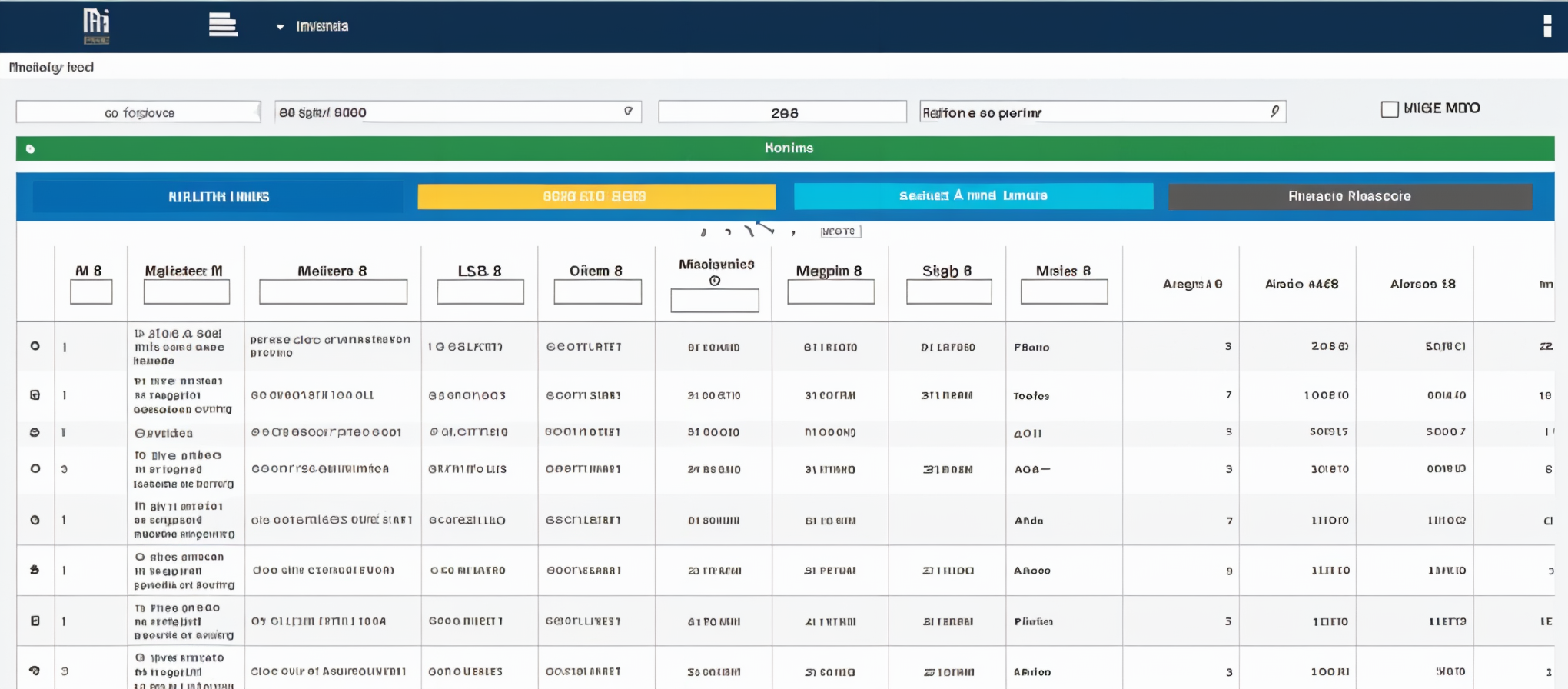Switch to the cyan 'Seauen A mnd Lmure' tab

(x=973, y=196)
